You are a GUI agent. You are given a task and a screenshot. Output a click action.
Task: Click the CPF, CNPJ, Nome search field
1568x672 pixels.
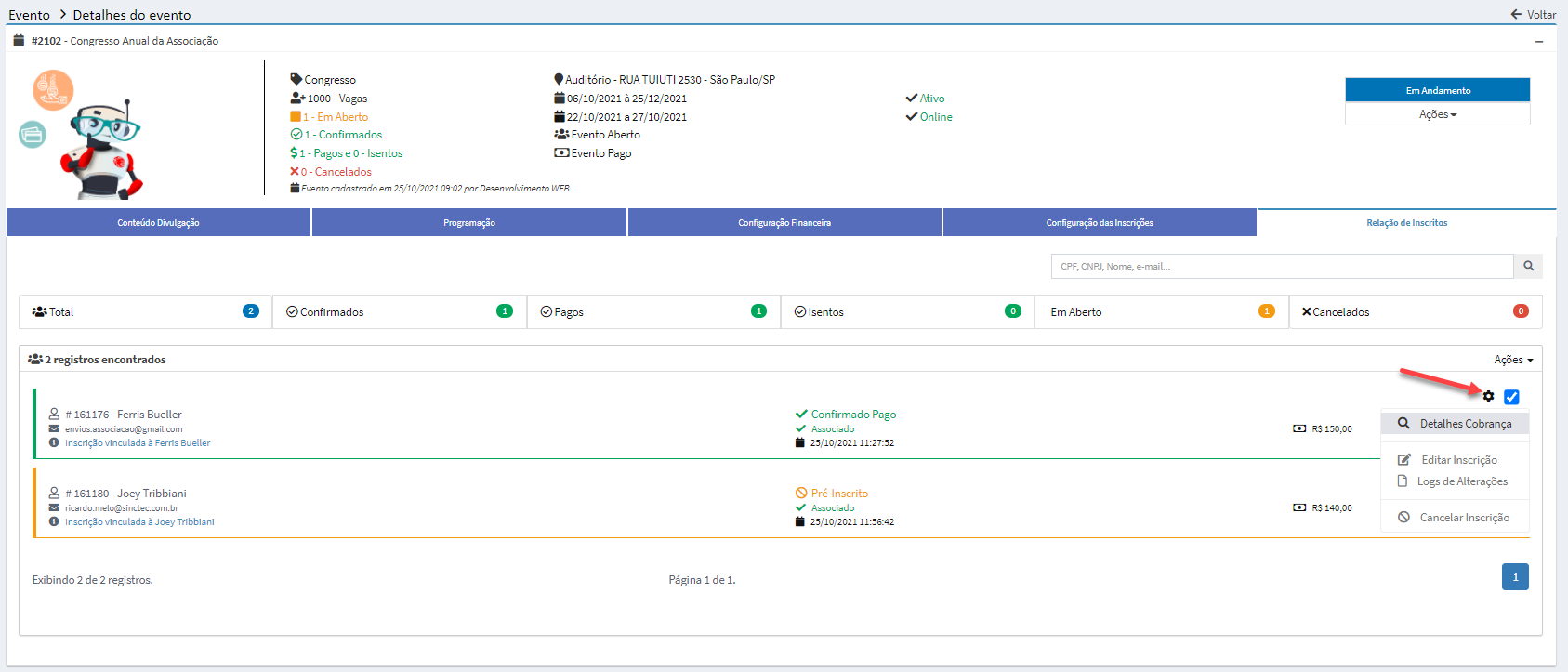point(1282,267)
